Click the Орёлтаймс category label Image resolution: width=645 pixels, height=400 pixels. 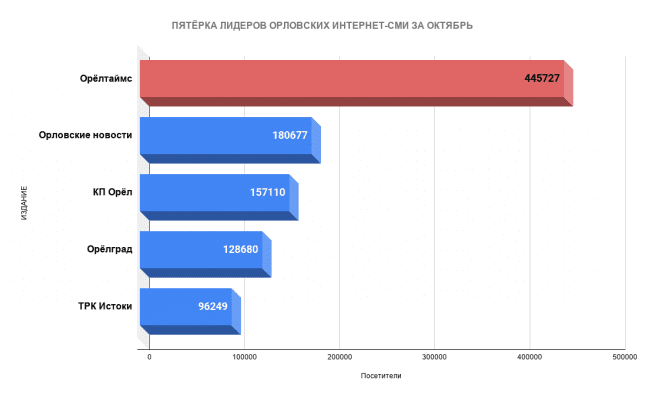106,78
